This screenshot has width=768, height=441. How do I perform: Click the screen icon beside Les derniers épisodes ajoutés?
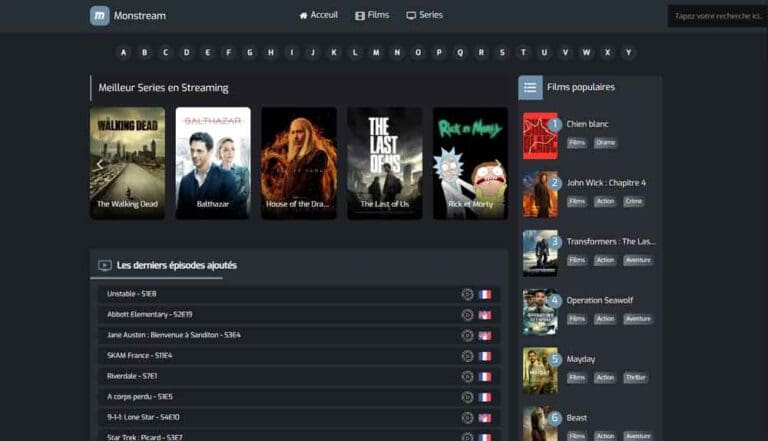click(104, 266)
